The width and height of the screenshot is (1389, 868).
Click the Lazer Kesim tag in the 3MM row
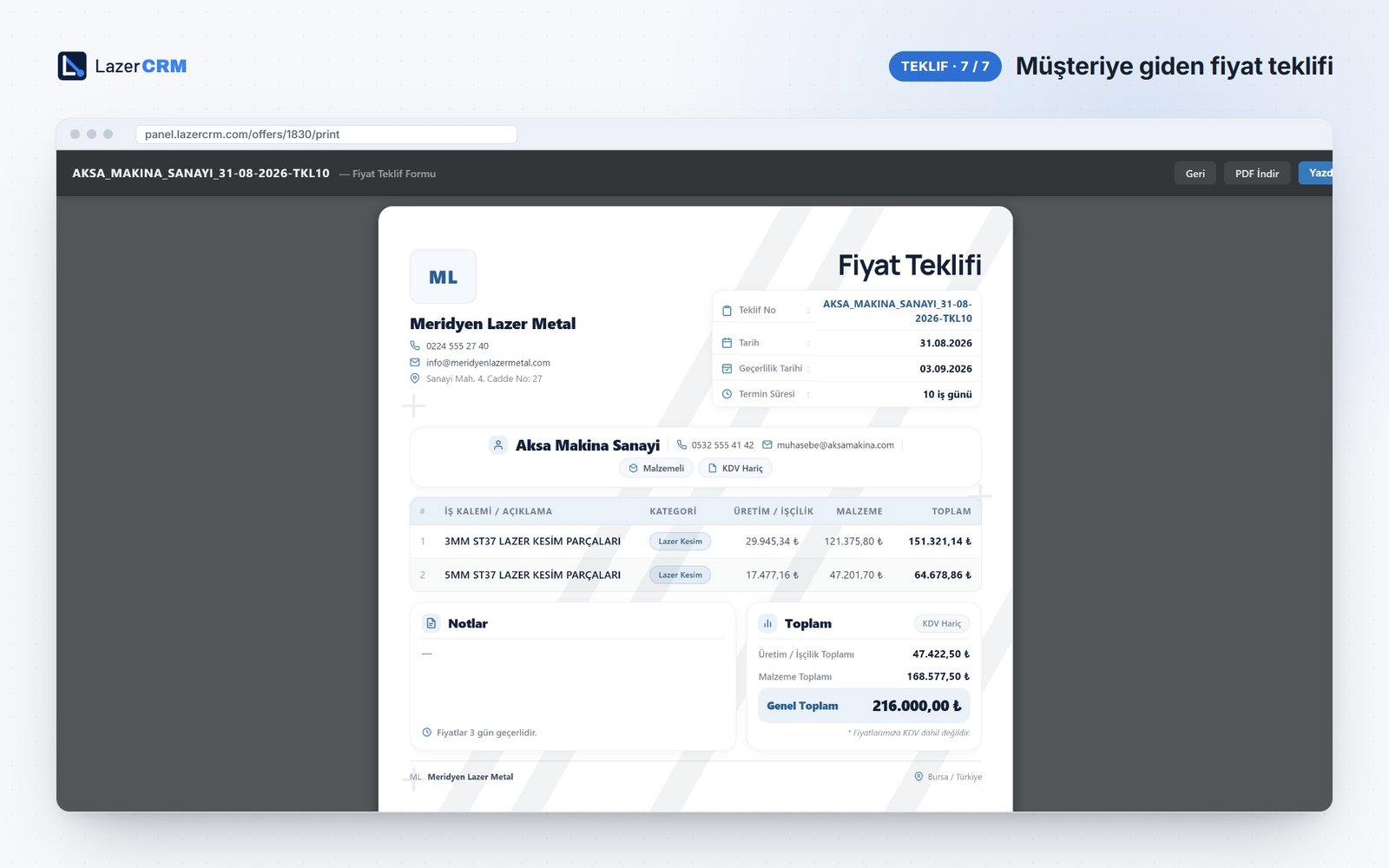point(680,542)
